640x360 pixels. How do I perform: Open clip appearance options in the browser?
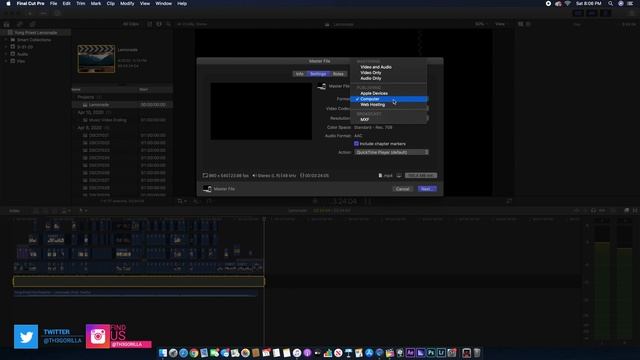tap(159, 24)
